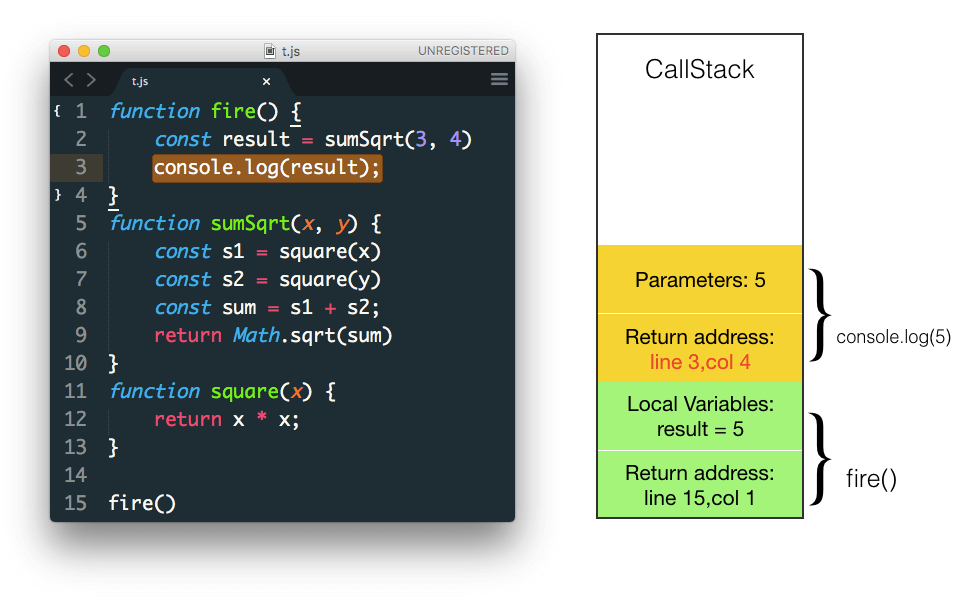This screenshot has width=955, height=609.
Task: Click 'const s1 = square(x)' line
Action: (x=267, y=252)
